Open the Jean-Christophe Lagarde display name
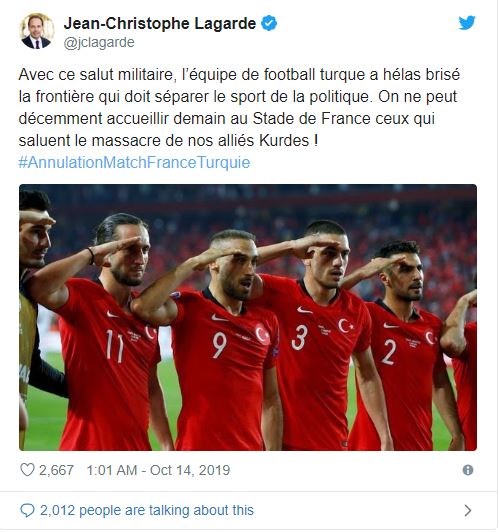 click(160, 24)
